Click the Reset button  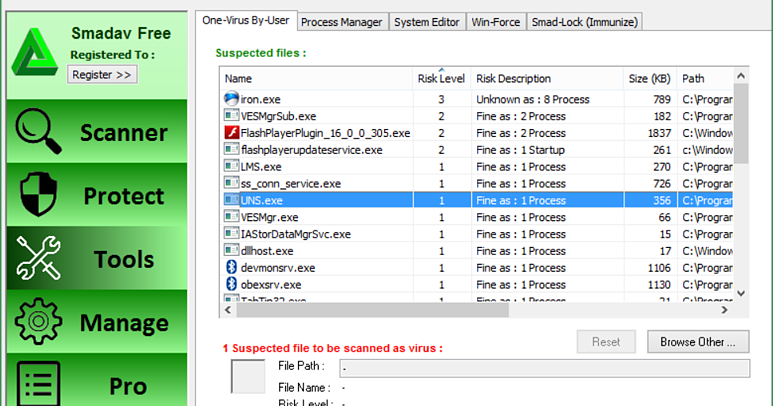pyautogui.click(x=606, y=342)
